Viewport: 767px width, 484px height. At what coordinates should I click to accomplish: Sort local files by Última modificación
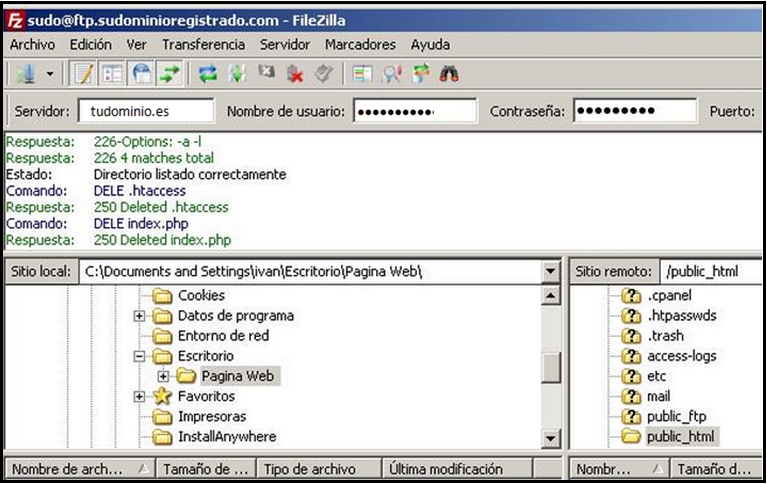point(457,469)
